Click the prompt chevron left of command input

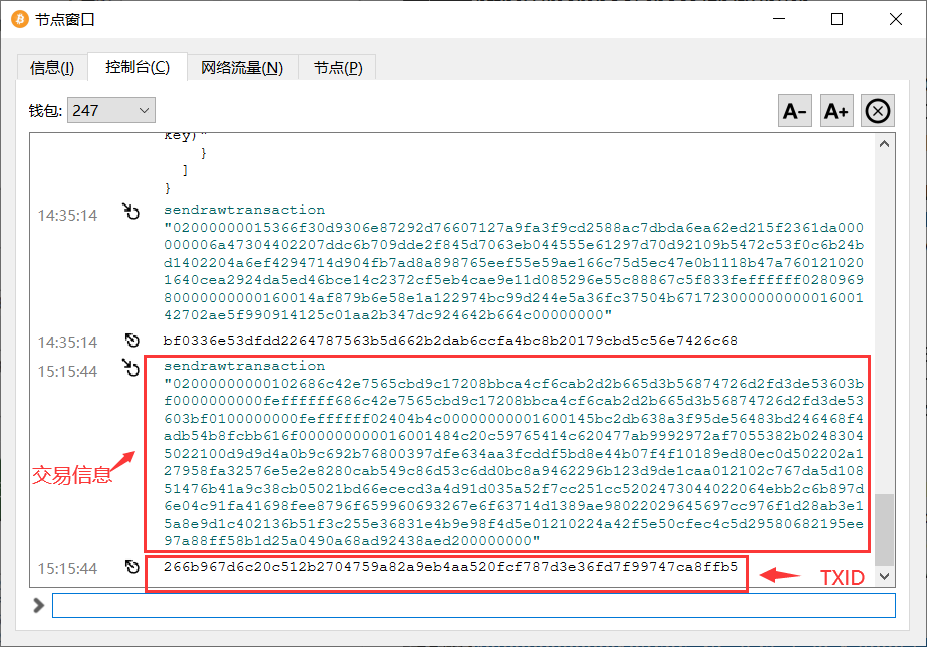click(x=39, y=605)
